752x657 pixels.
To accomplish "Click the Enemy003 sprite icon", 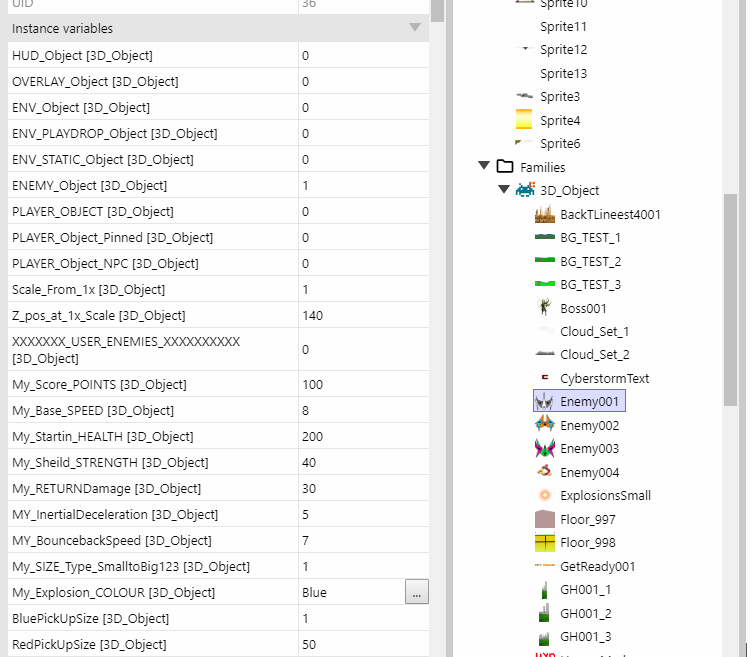I will 544,448.
